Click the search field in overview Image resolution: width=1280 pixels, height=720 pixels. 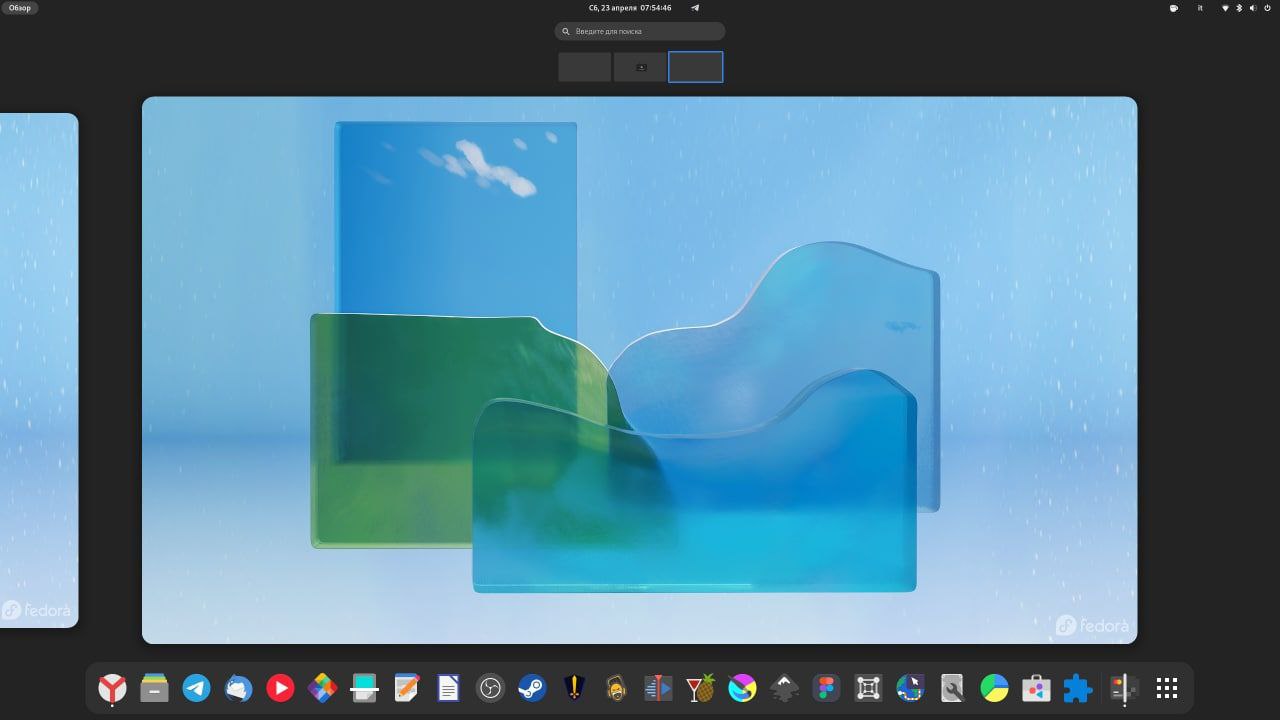tap(640, 32)
